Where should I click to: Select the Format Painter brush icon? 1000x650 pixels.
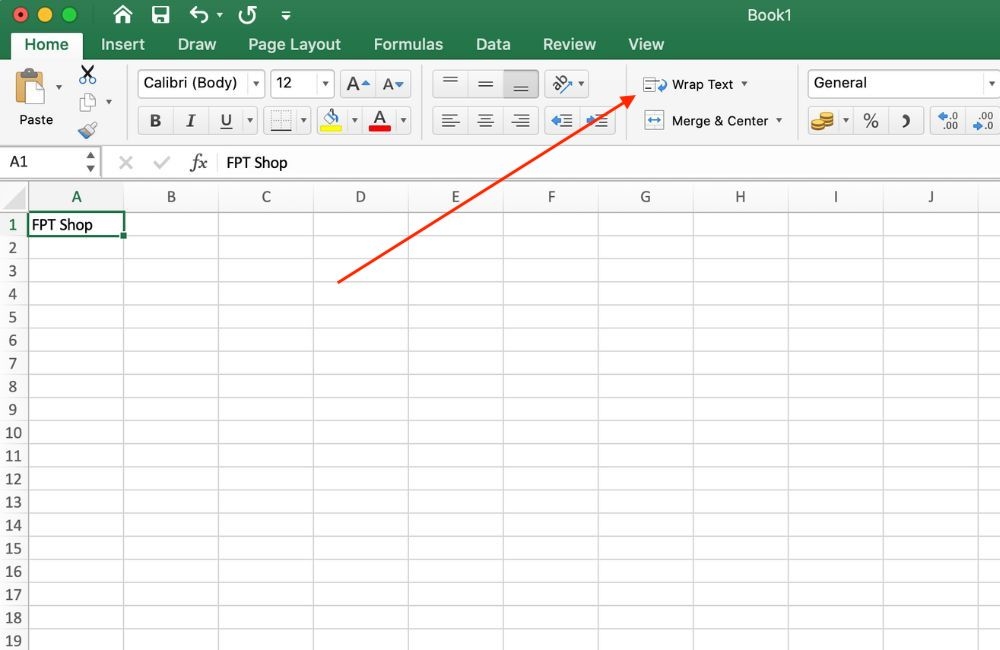coord(88,128)
